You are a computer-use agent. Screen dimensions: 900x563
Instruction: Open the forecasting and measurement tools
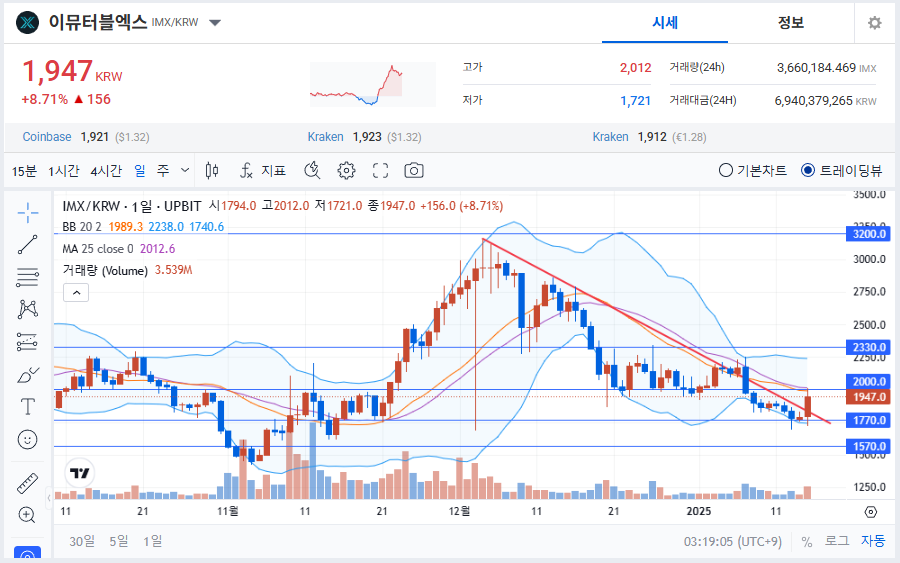(28, 342)
